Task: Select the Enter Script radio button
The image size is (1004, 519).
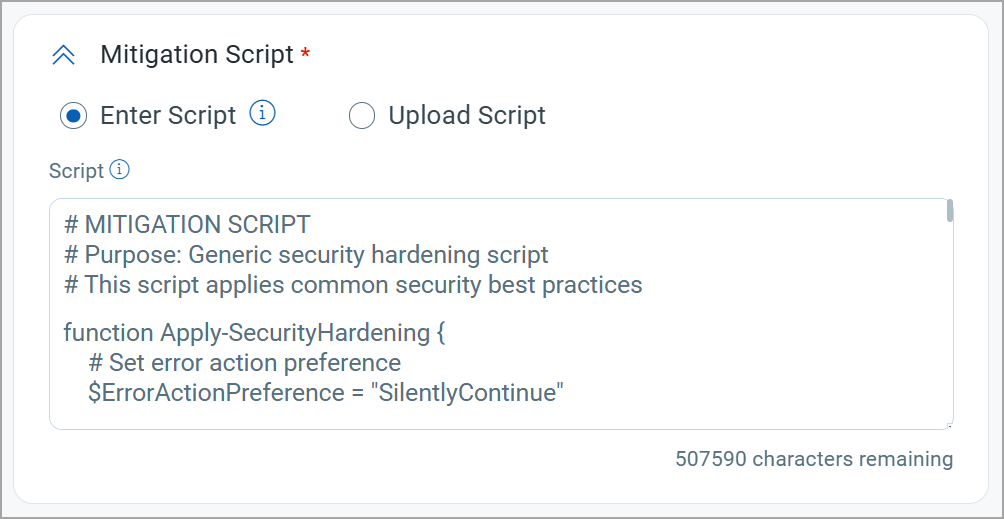Action: pos(73,116)
